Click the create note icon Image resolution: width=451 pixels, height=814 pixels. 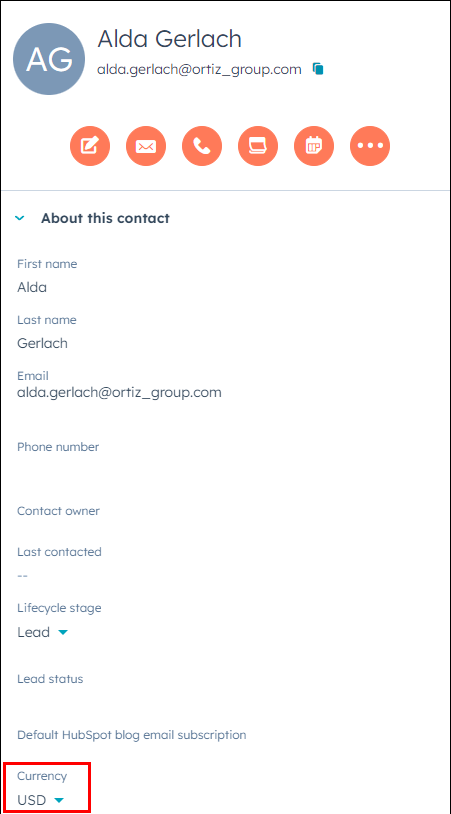tap(90, 146)
